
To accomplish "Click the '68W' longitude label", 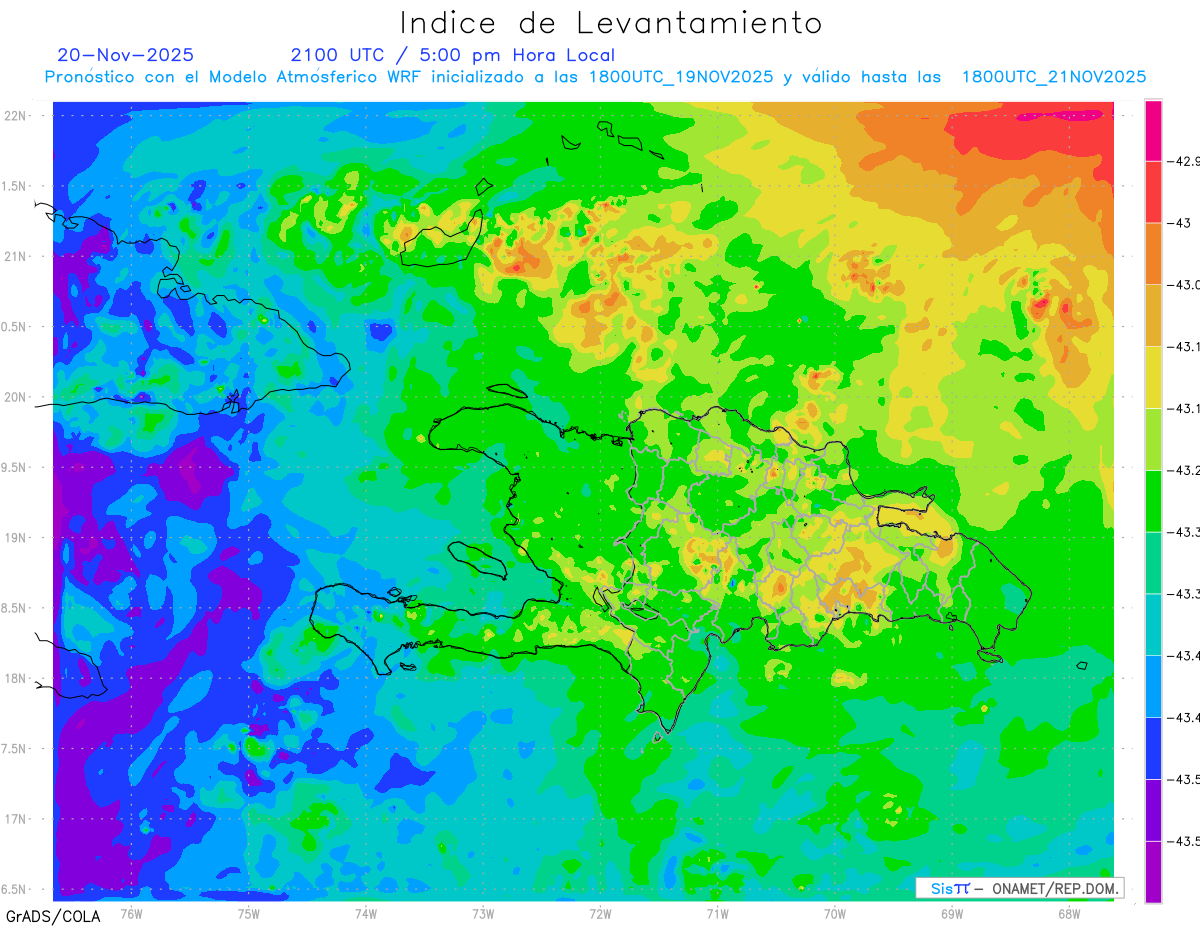I will 1068,913.
